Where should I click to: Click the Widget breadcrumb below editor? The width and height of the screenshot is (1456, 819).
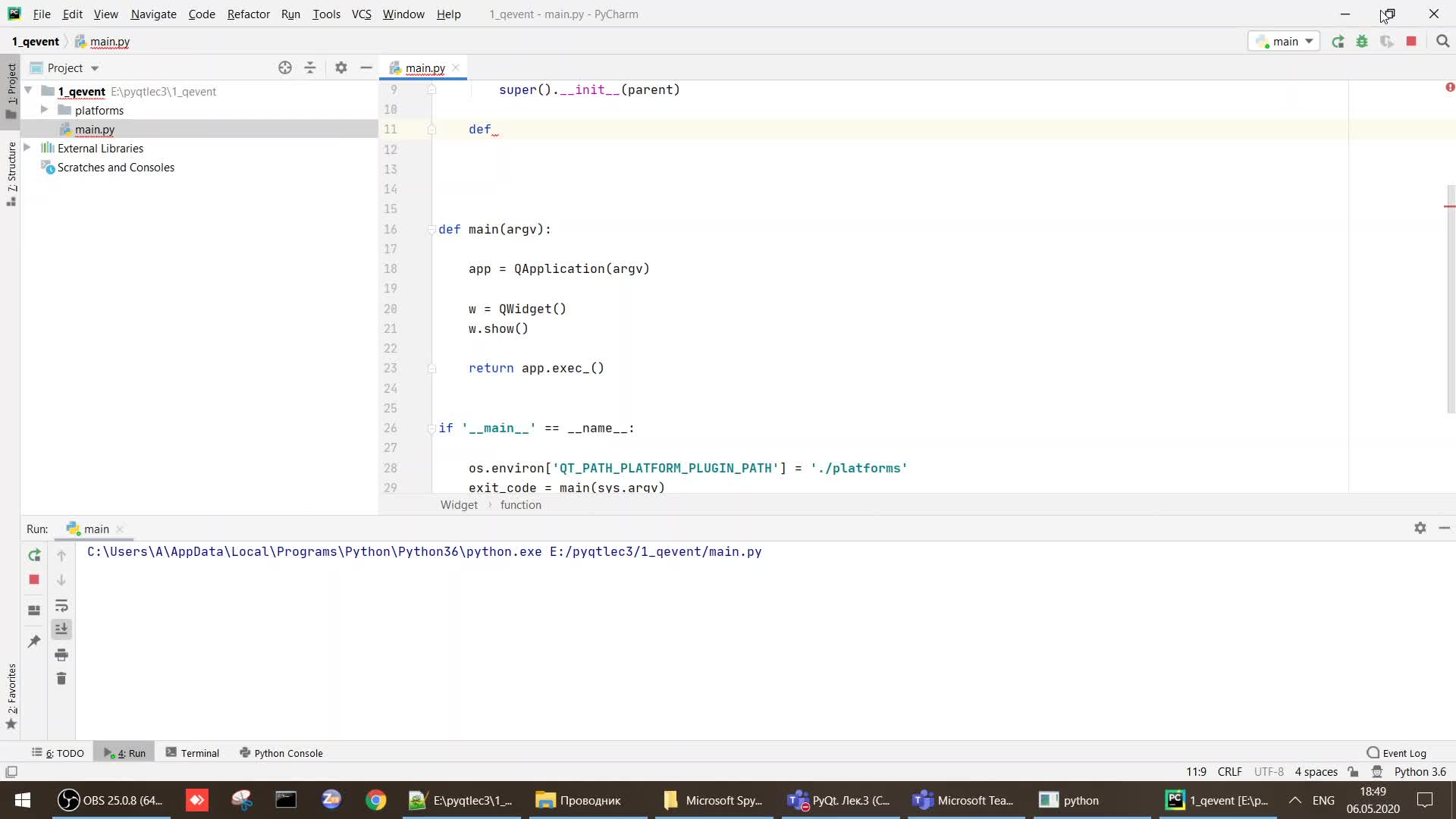459,505
